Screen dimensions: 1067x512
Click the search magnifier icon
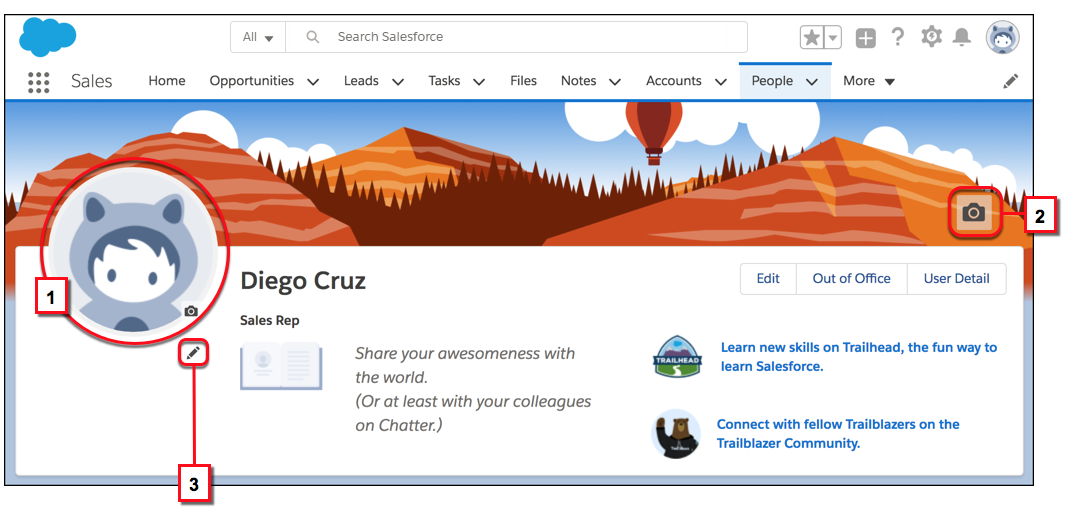tap(312, 37)
